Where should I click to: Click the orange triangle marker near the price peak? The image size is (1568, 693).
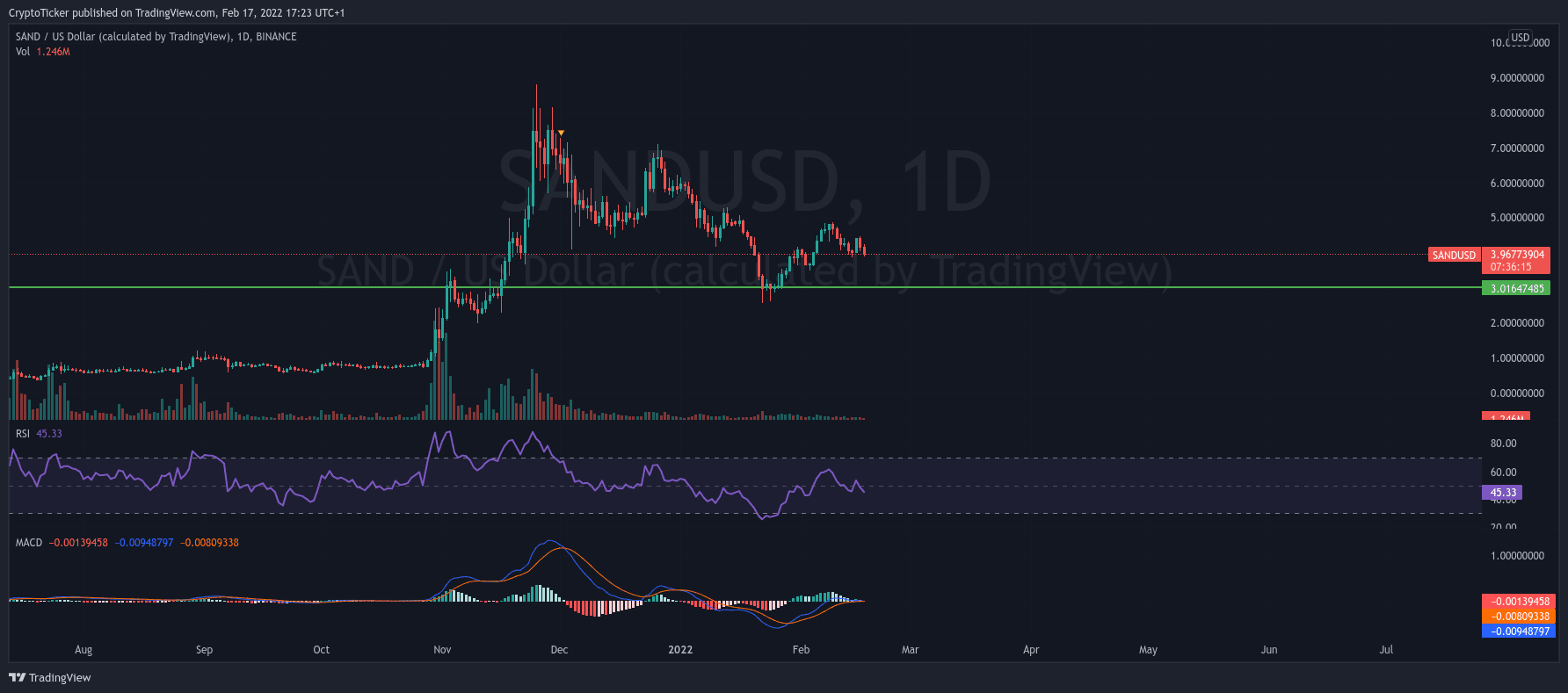[561, 134]
